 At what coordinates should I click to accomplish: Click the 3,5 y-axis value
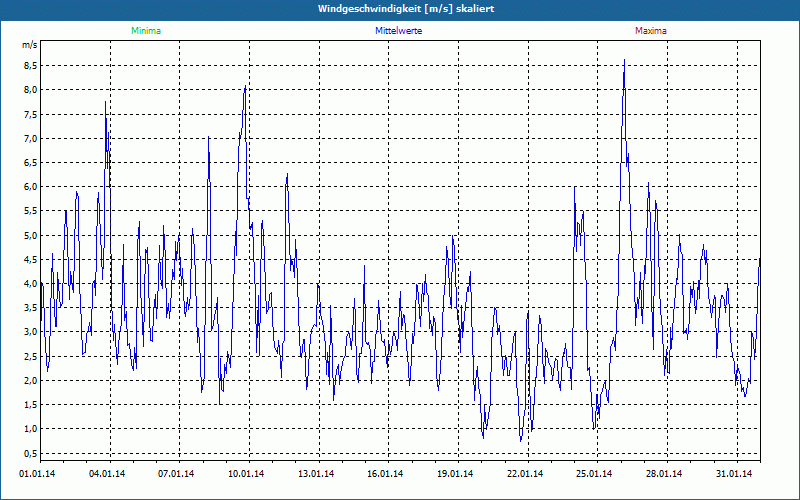coord(31,308)
